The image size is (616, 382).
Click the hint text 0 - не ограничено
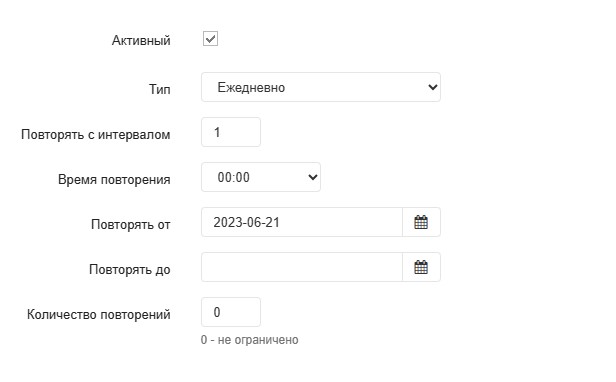pyautogui.click(x=249, y=340)
